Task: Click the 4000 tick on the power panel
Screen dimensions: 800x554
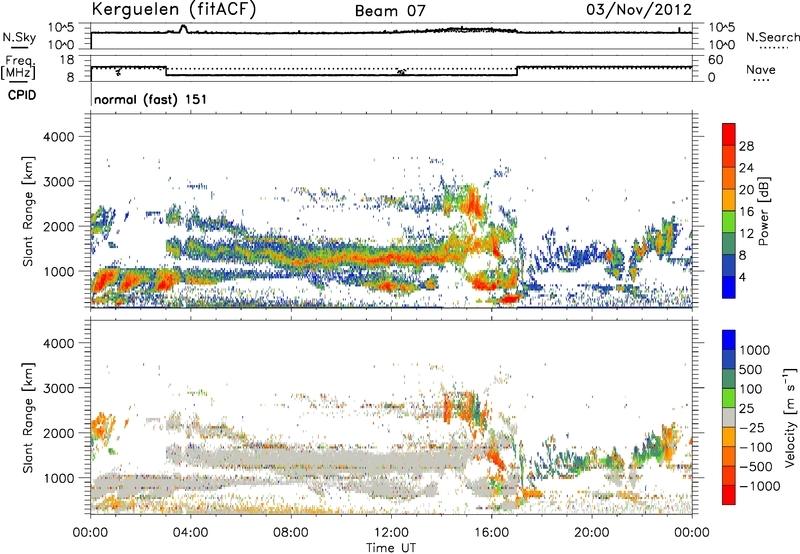Action: pyautogui.click(x=58, y=137)
